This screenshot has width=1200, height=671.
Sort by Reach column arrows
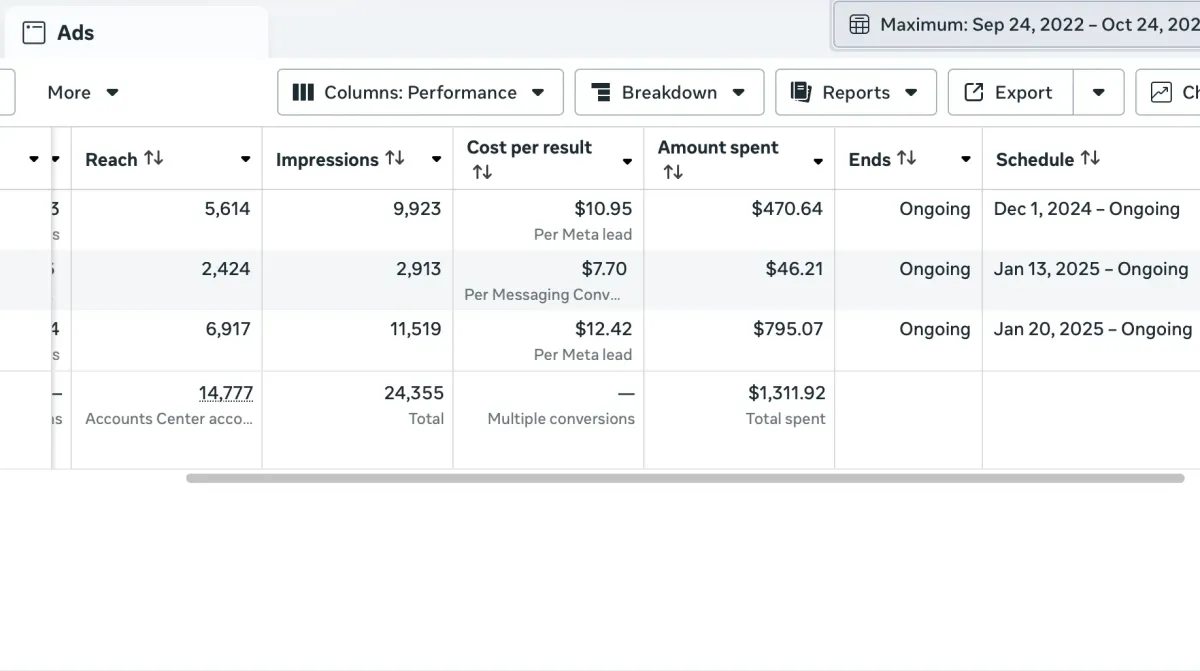(153, 158)
